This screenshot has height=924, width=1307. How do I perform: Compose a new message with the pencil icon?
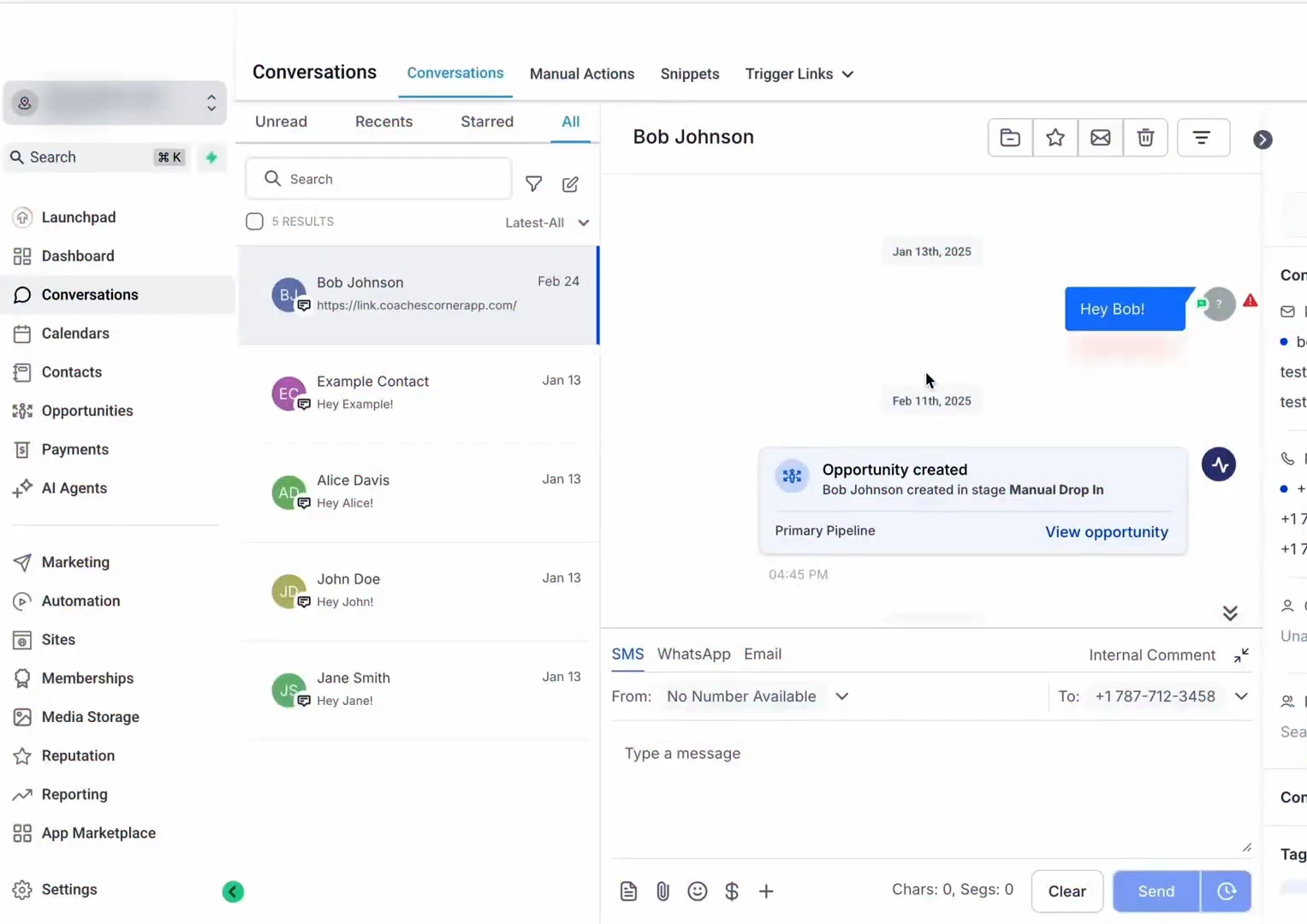pos(570,184)
